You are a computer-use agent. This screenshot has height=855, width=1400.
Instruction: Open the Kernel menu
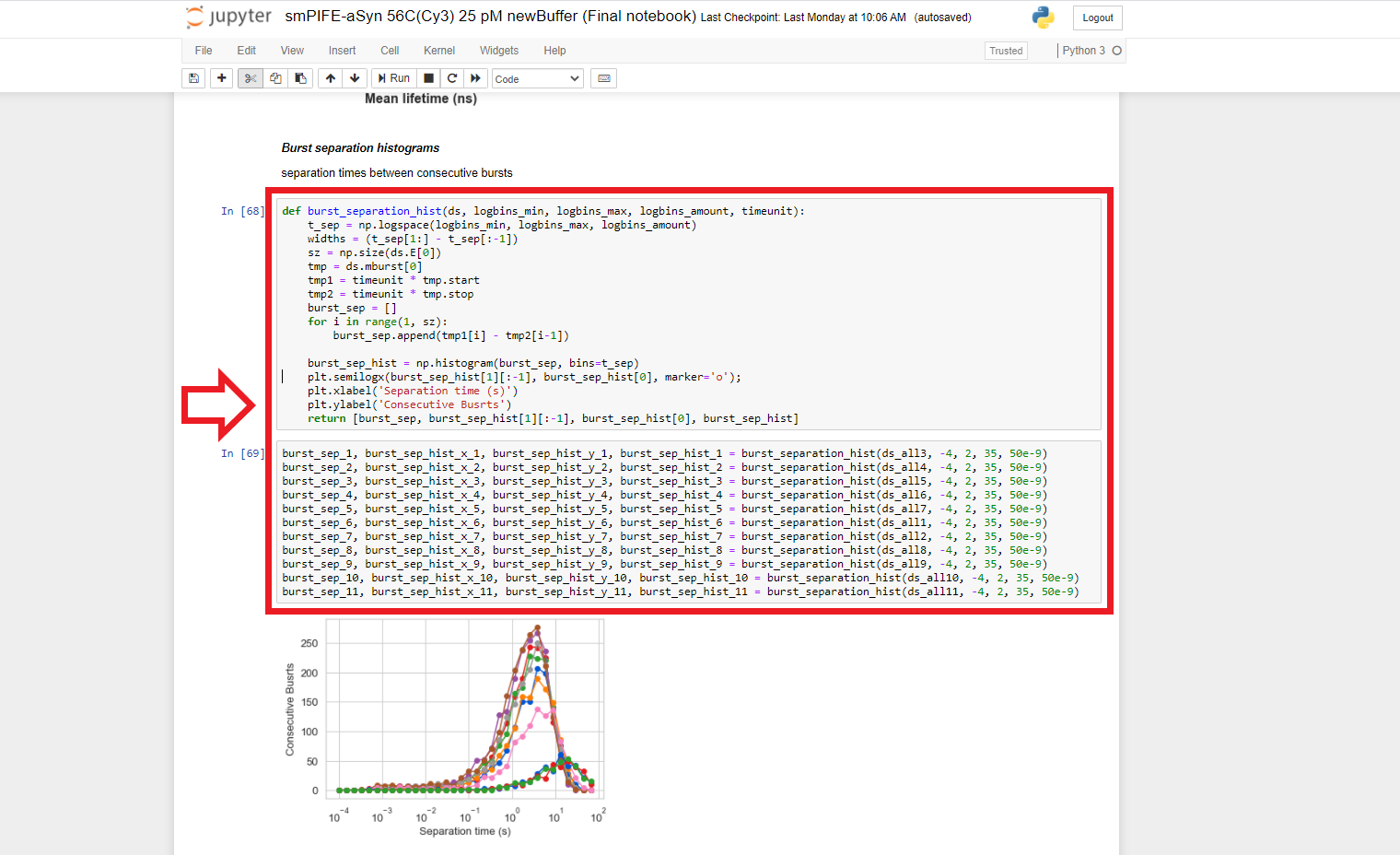[438, 51]
